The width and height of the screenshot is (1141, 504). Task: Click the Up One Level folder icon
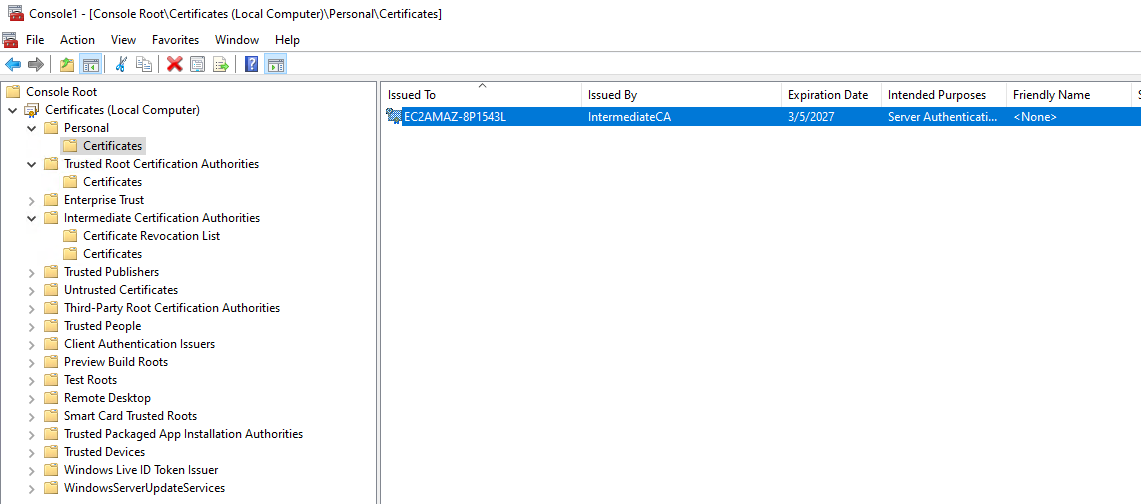(67, 65)
